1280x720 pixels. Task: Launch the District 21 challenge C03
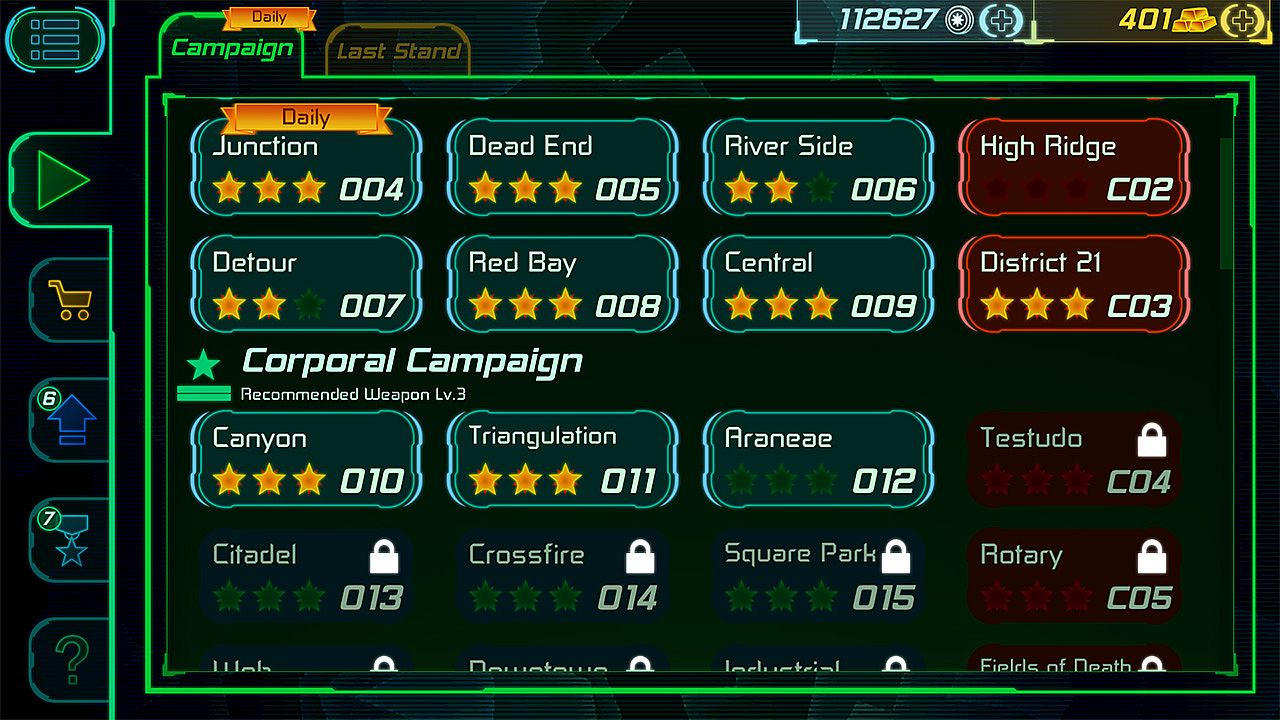click(1074, 284)
